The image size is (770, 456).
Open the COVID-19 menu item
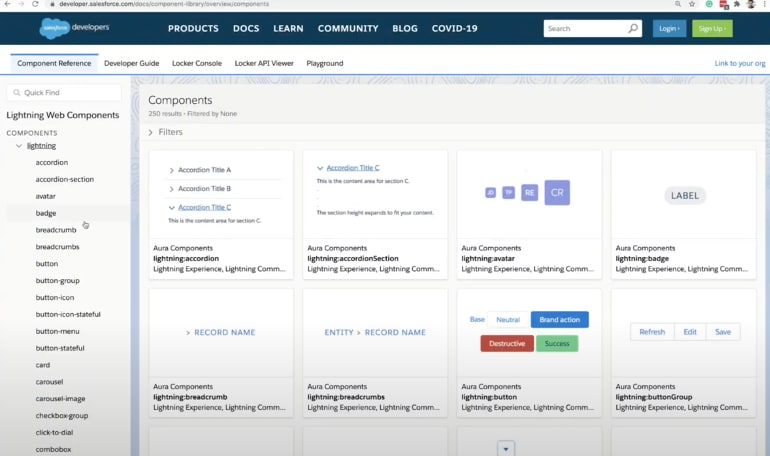coord(454,28)
